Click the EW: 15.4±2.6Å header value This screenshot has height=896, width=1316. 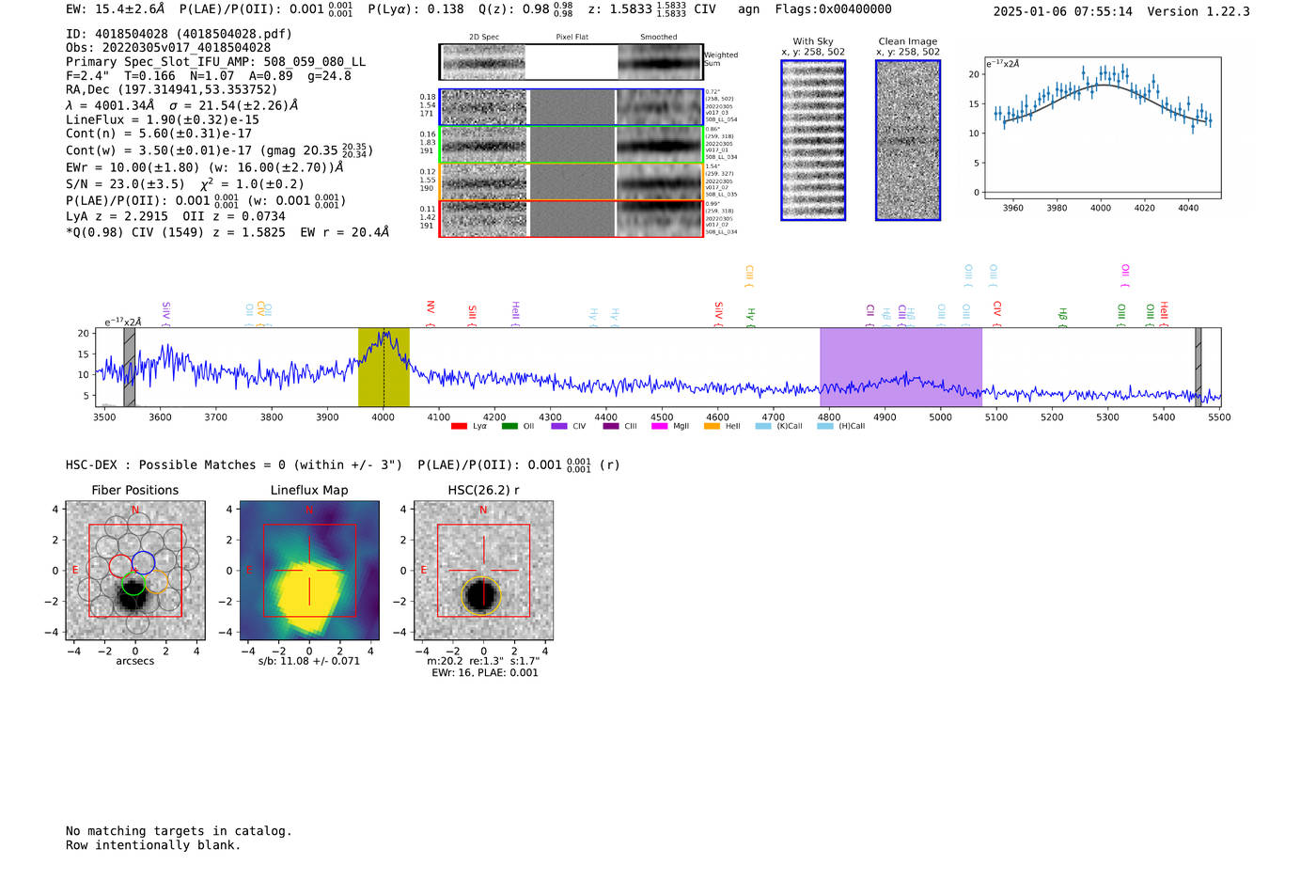pyautogui.click(x=116, y=9)
